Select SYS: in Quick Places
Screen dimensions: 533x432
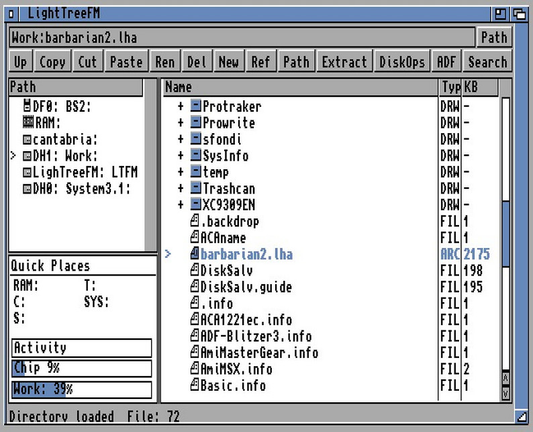97,301
